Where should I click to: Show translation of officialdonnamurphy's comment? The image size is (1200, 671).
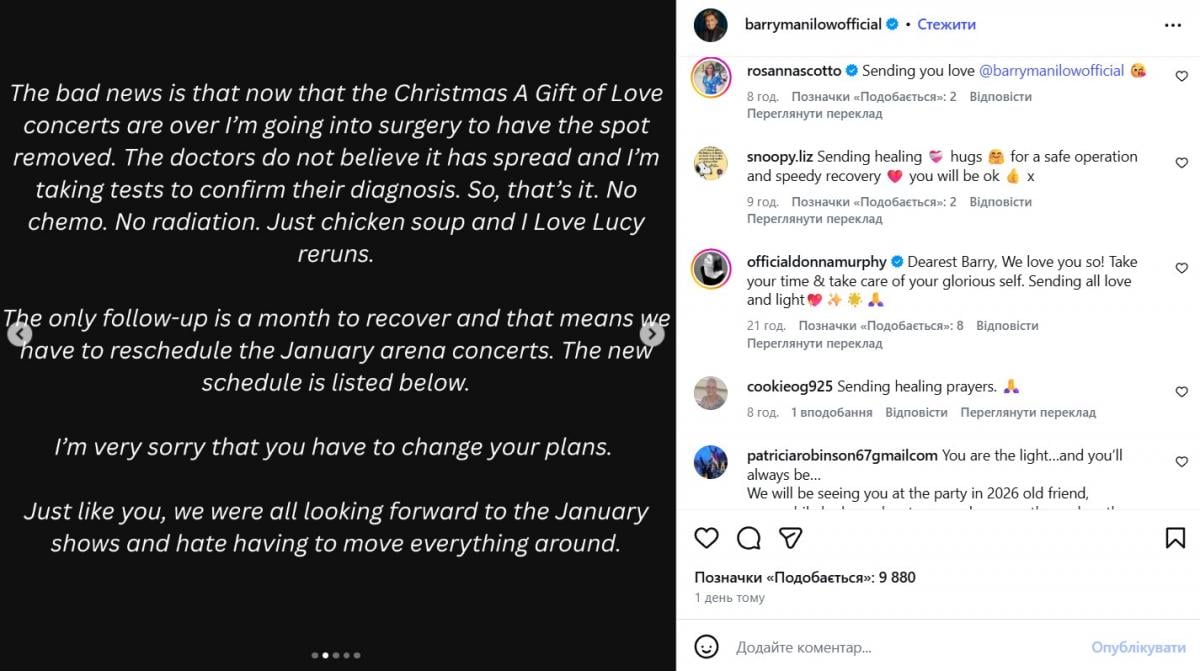coord(814,343)
